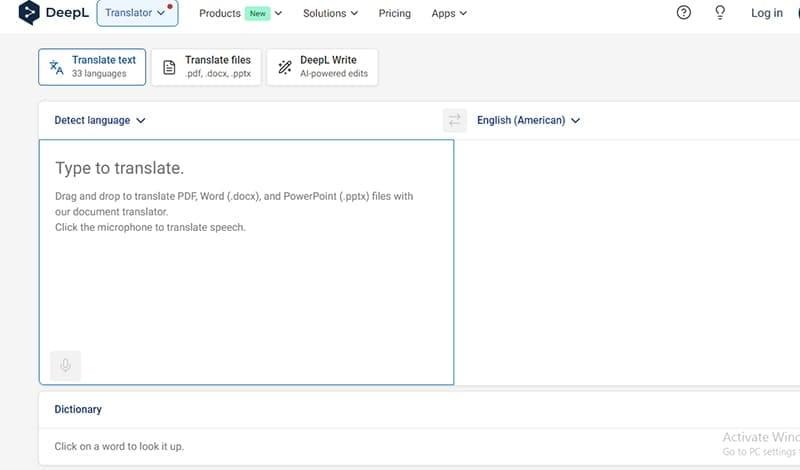Click the DeepL wordmark text
800x470 pixels.
(67, 13)
